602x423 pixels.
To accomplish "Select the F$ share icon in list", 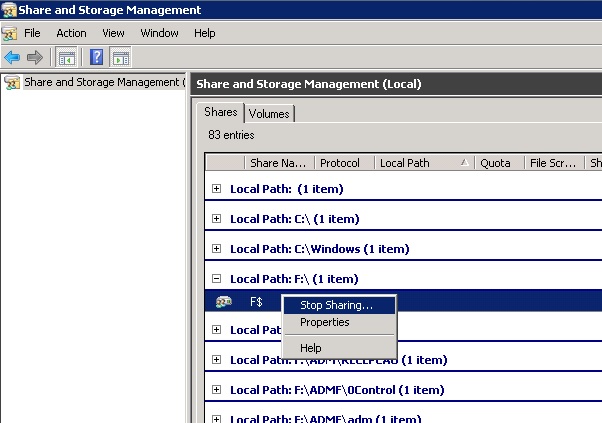I will point(224,302).
